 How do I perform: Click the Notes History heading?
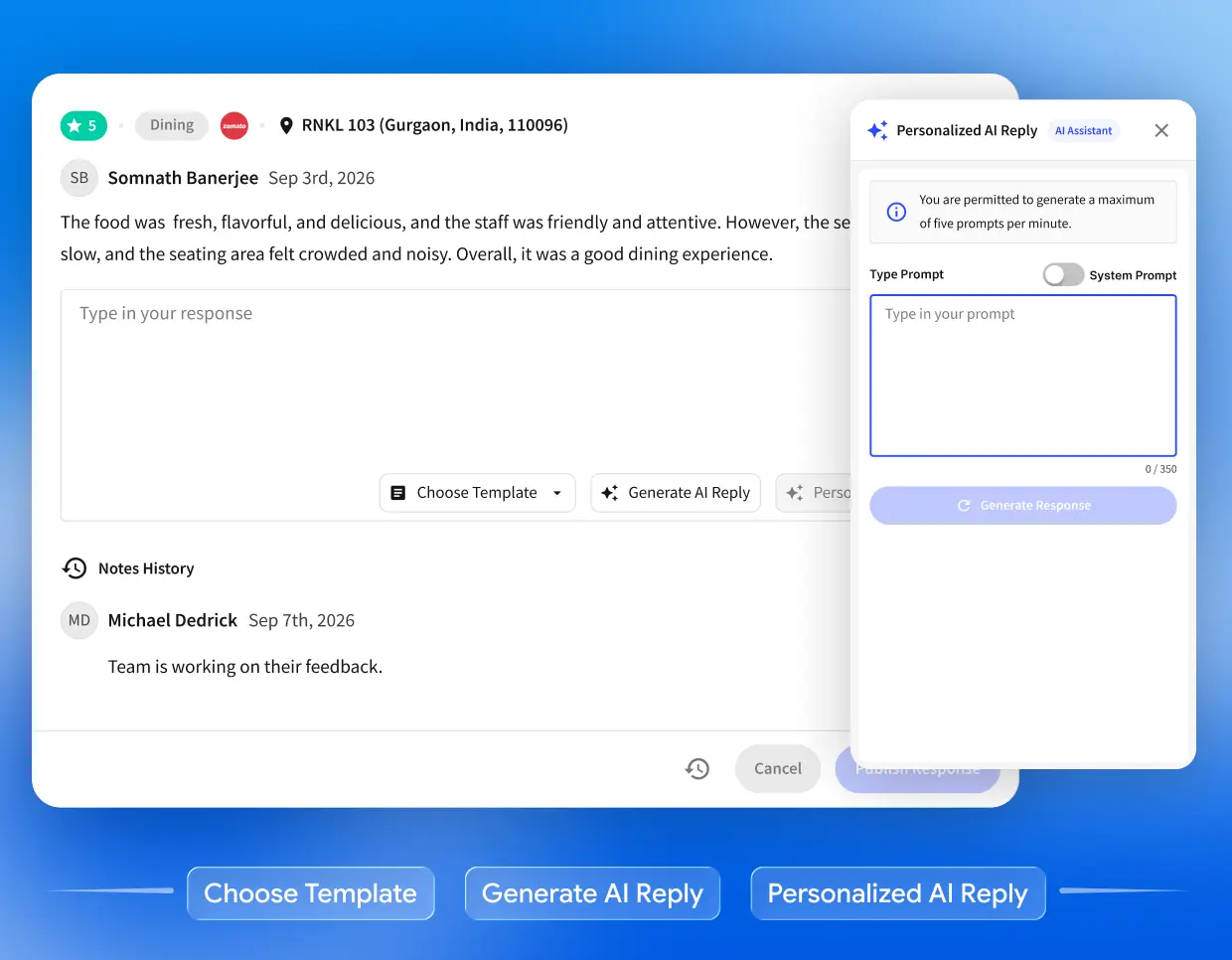[x=146, y=568]
